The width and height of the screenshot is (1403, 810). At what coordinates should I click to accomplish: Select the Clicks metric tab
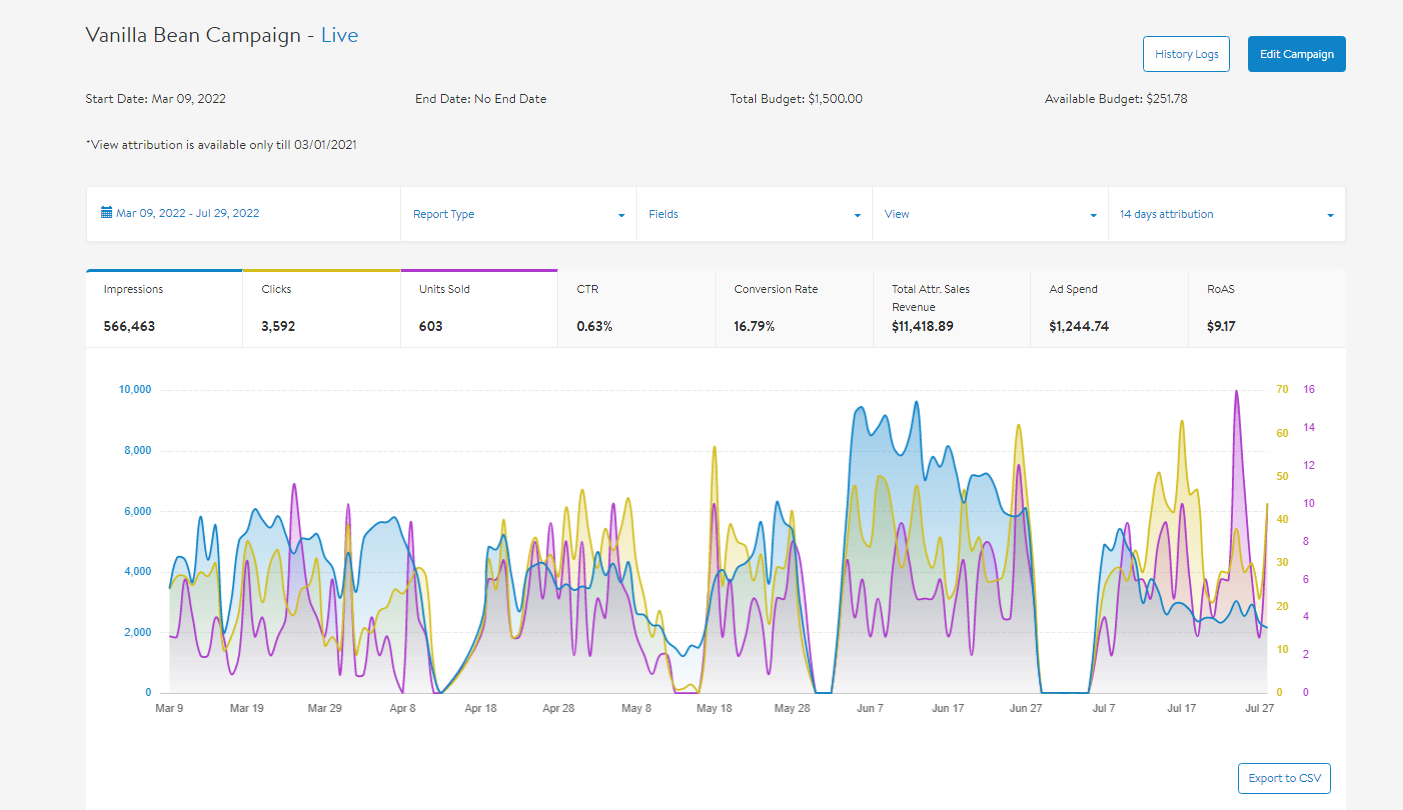(x=321, y=308)
